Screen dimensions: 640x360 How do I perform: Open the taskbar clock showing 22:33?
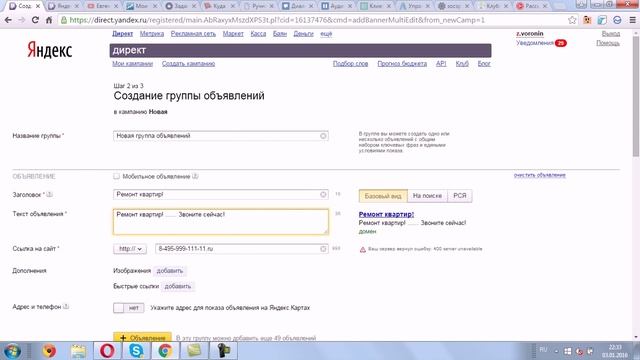pyautogui.click(x=614, y=351)
